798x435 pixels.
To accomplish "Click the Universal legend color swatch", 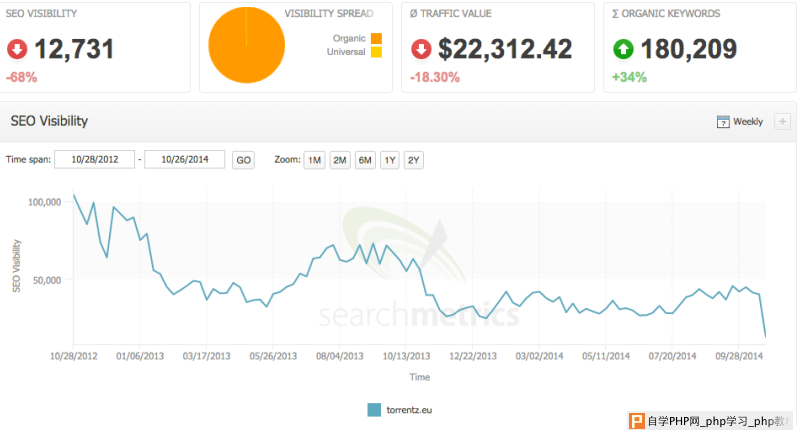I will coord(376,53).
